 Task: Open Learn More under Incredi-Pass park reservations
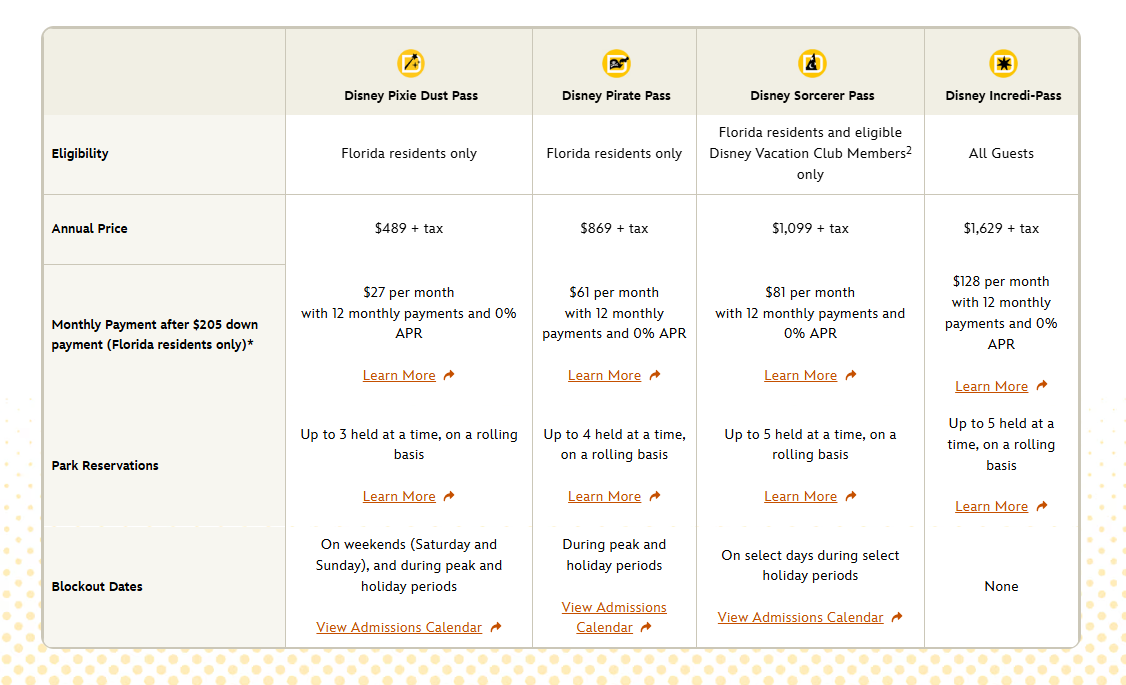click(x=991, y=507)
